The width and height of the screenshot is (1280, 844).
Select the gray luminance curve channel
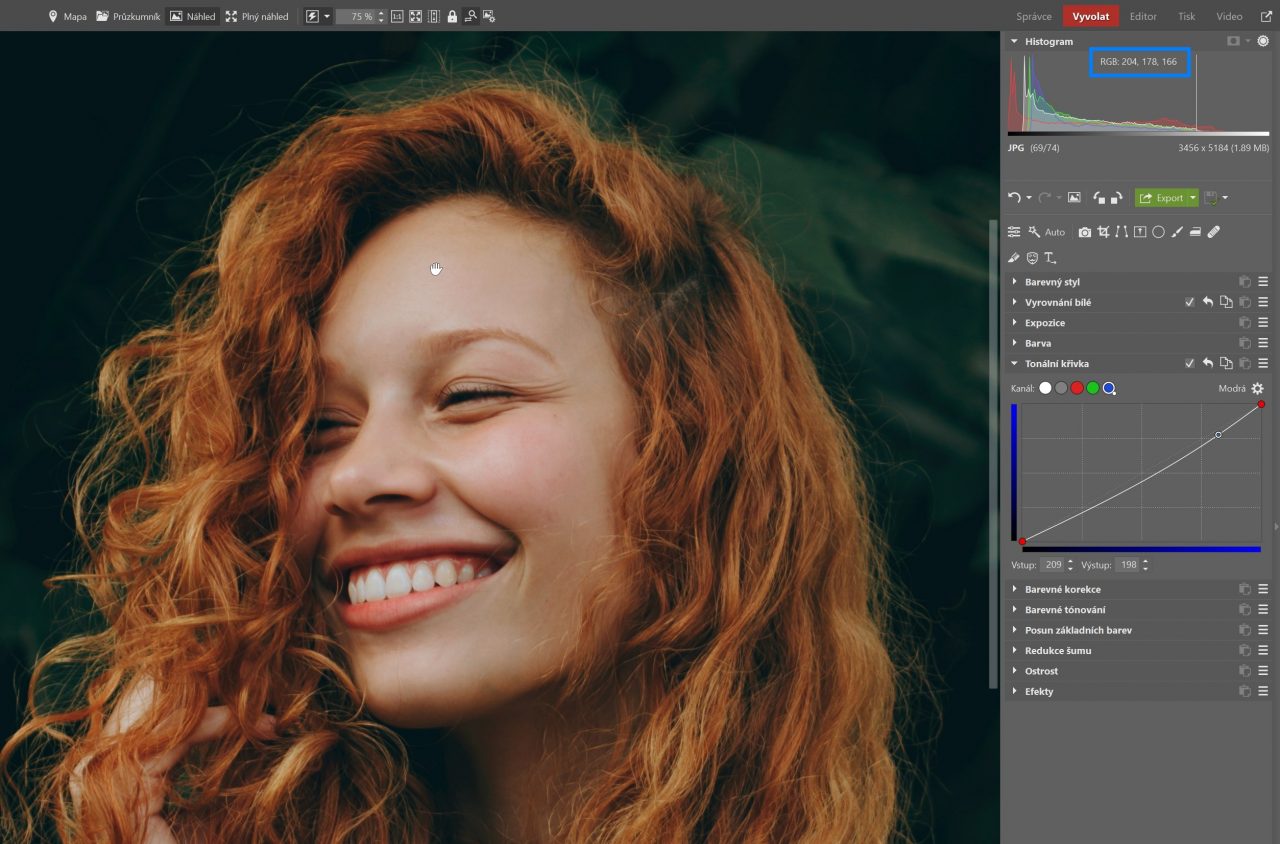(1061, 388)
